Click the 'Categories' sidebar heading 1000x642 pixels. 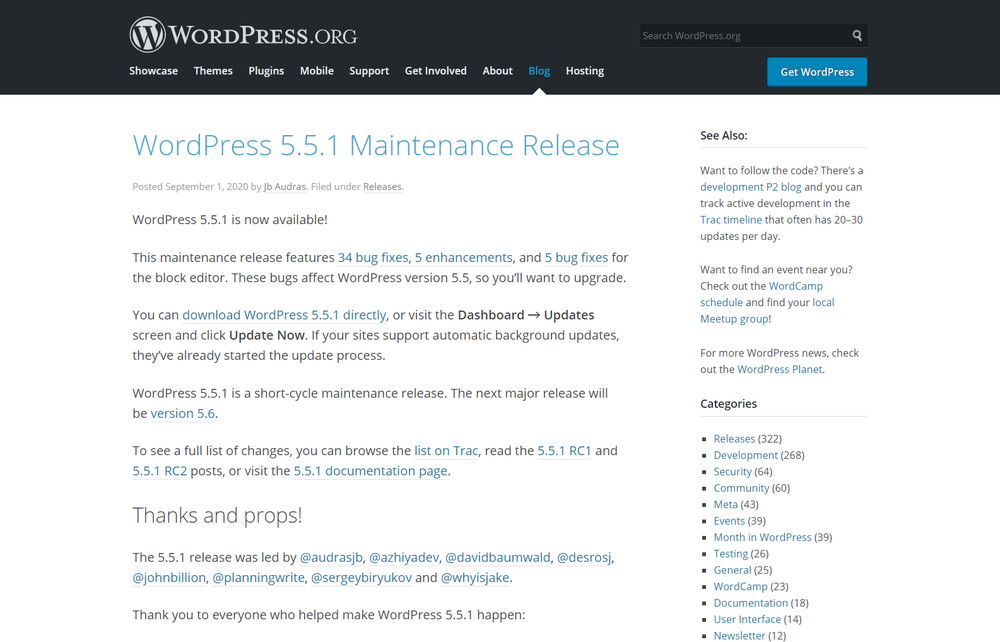728,404
